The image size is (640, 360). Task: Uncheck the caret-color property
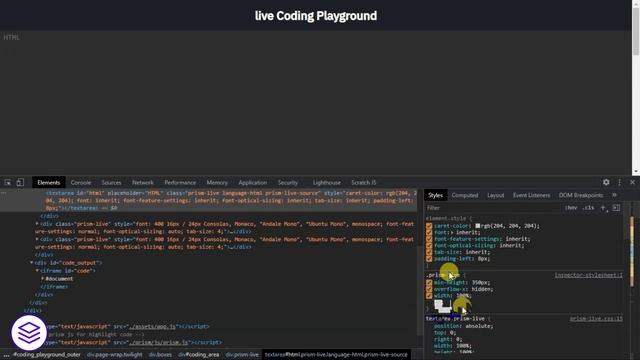[429, 226]
